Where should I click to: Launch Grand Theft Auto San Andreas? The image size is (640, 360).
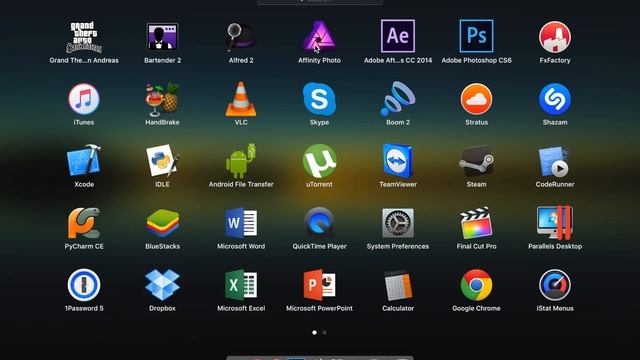tap(84, 37)
